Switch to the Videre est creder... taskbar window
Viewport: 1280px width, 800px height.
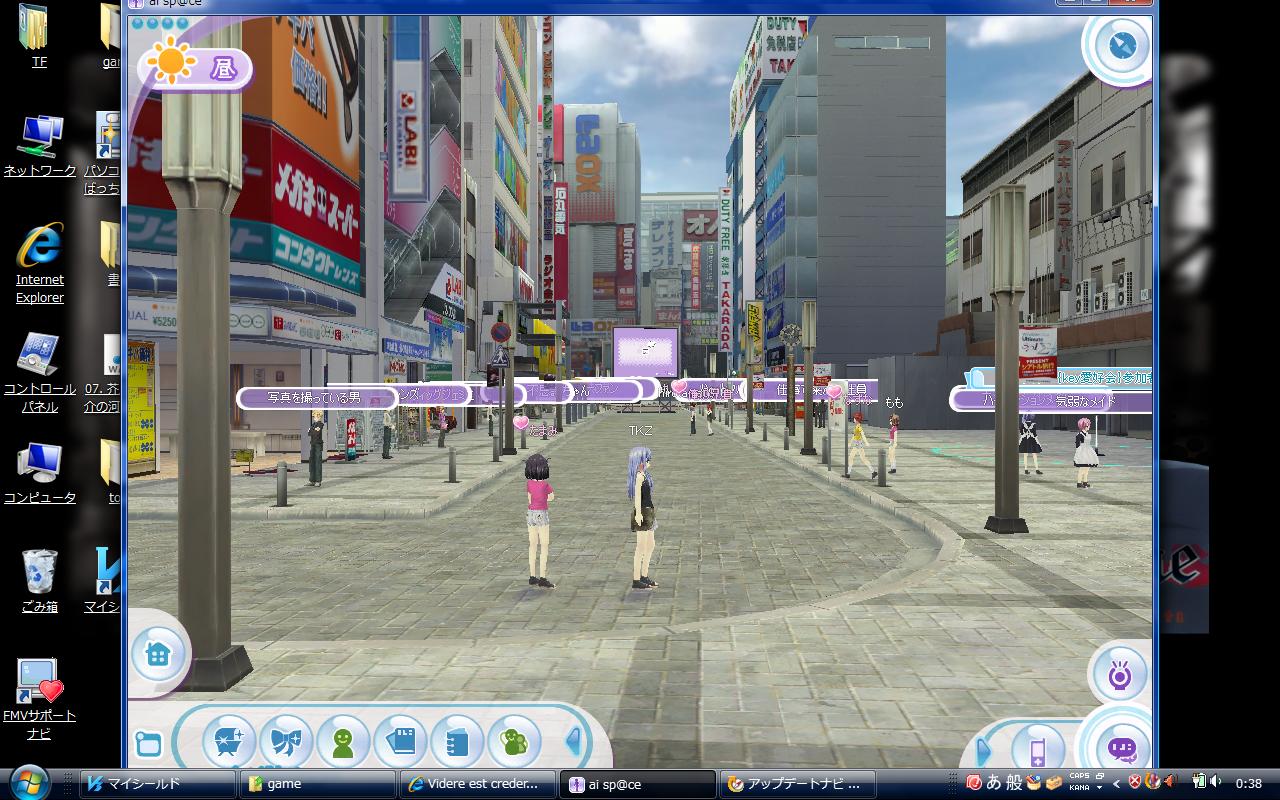[478, 784]
